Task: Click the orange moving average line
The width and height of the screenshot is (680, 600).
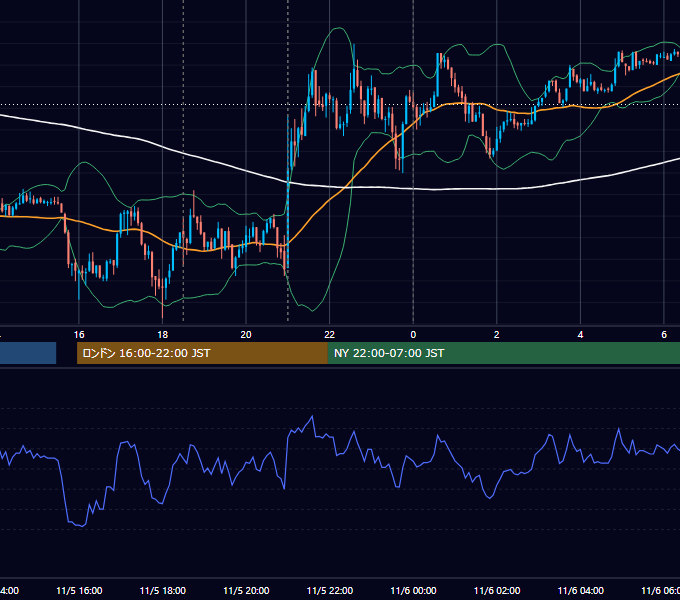Action: point(330,200)
